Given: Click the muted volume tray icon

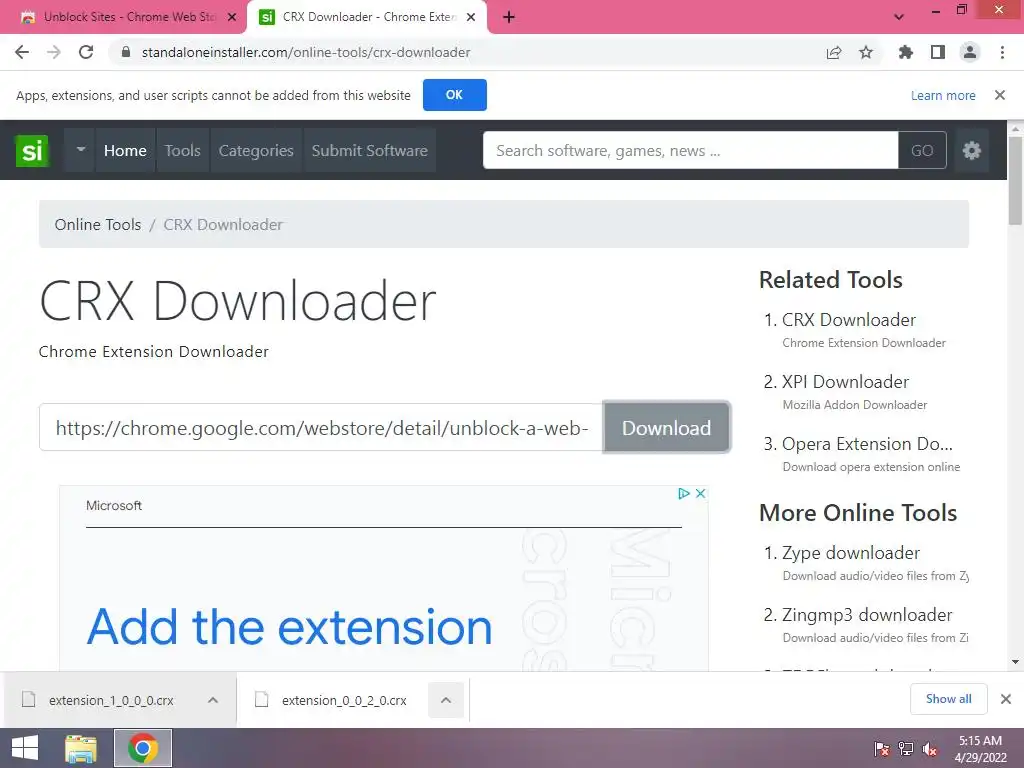Looking at the screenshot, I should click(x=930, y=749).
